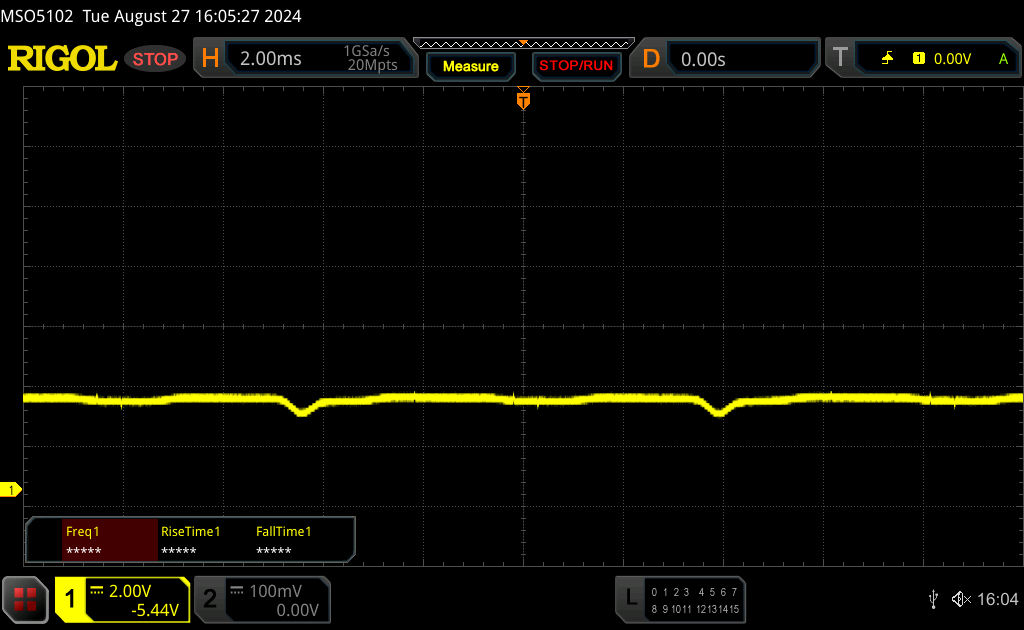Select the 0.00V trigger level

coord(952,59)
